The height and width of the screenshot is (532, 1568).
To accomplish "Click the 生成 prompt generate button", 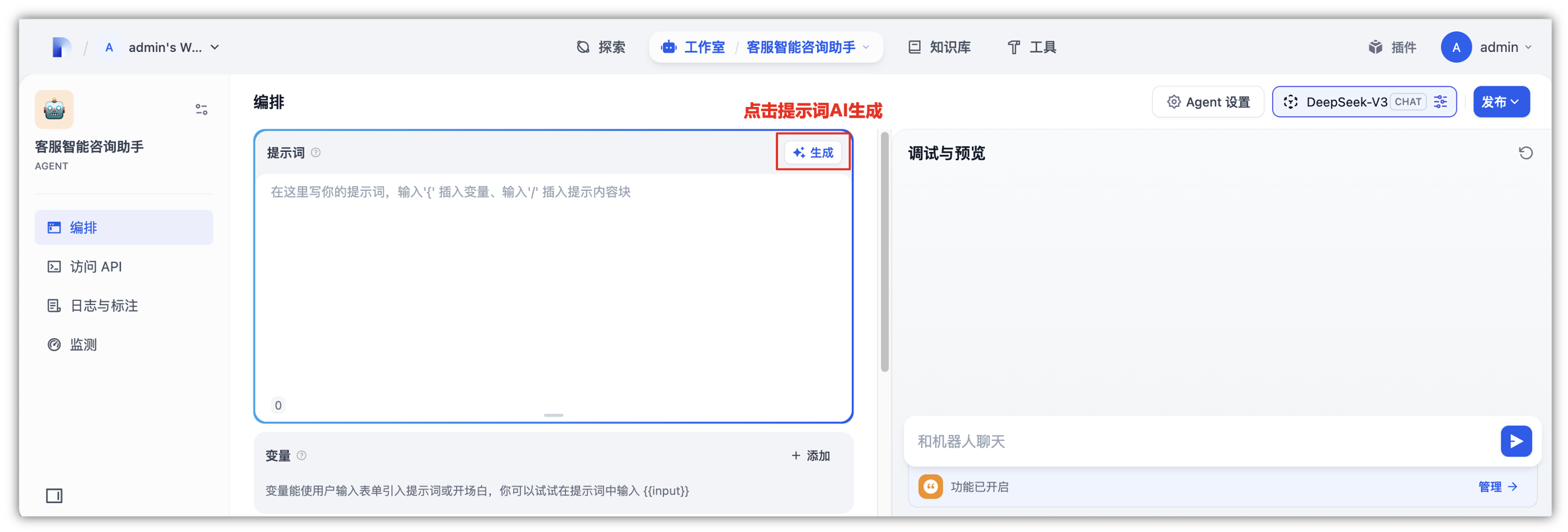I will point(813,153).
